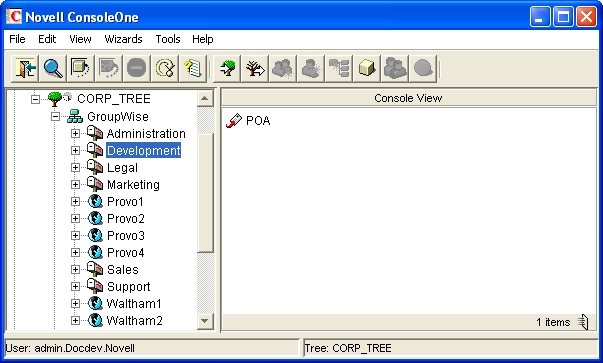
Task: Collapse the CORP_TREE node
Action: 35,99
